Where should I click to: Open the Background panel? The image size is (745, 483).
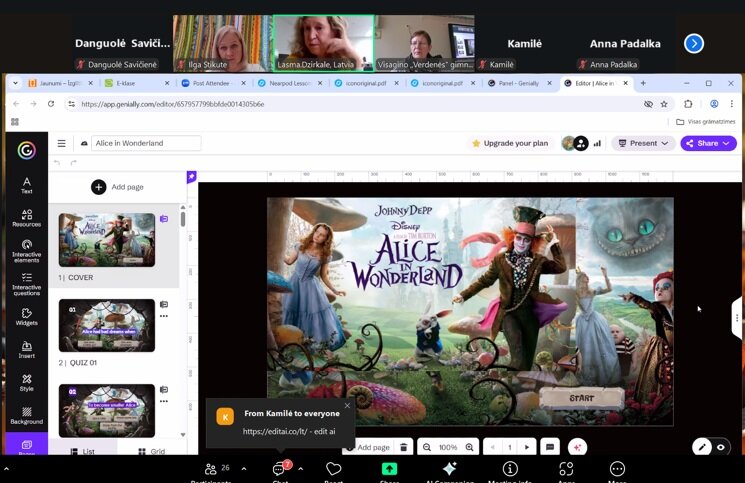pyautogui.click(x=27, y=415)
